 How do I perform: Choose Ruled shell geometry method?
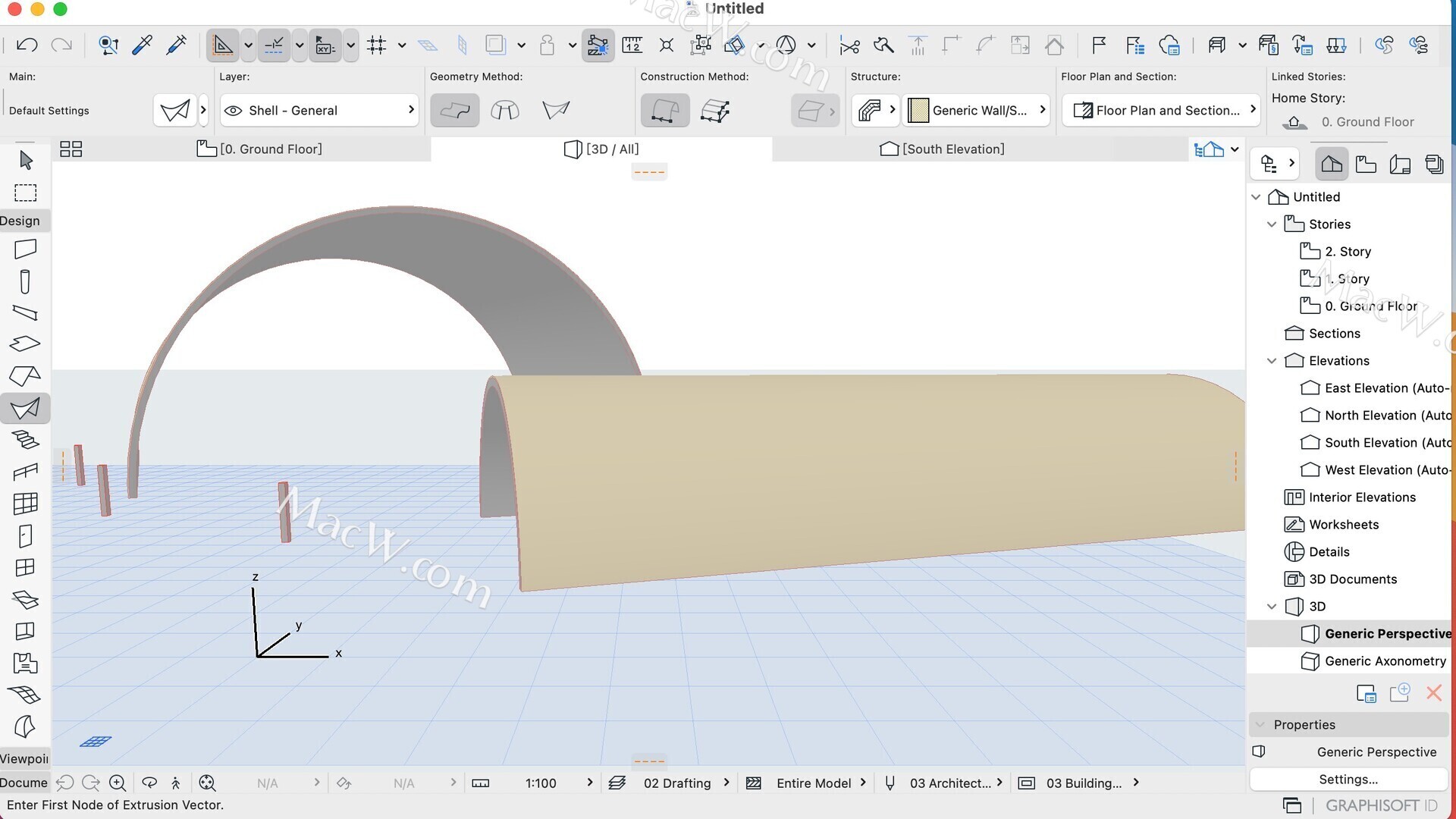[556, 111]
